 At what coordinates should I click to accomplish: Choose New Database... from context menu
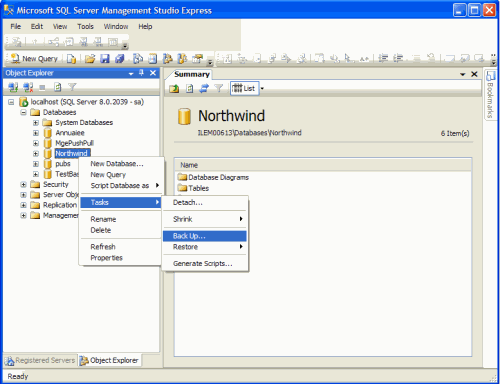click(121, 164)
